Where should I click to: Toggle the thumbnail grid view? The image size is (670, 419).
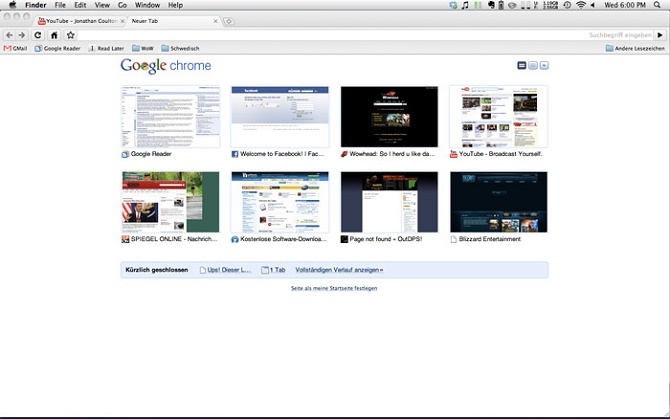[521, 66]
